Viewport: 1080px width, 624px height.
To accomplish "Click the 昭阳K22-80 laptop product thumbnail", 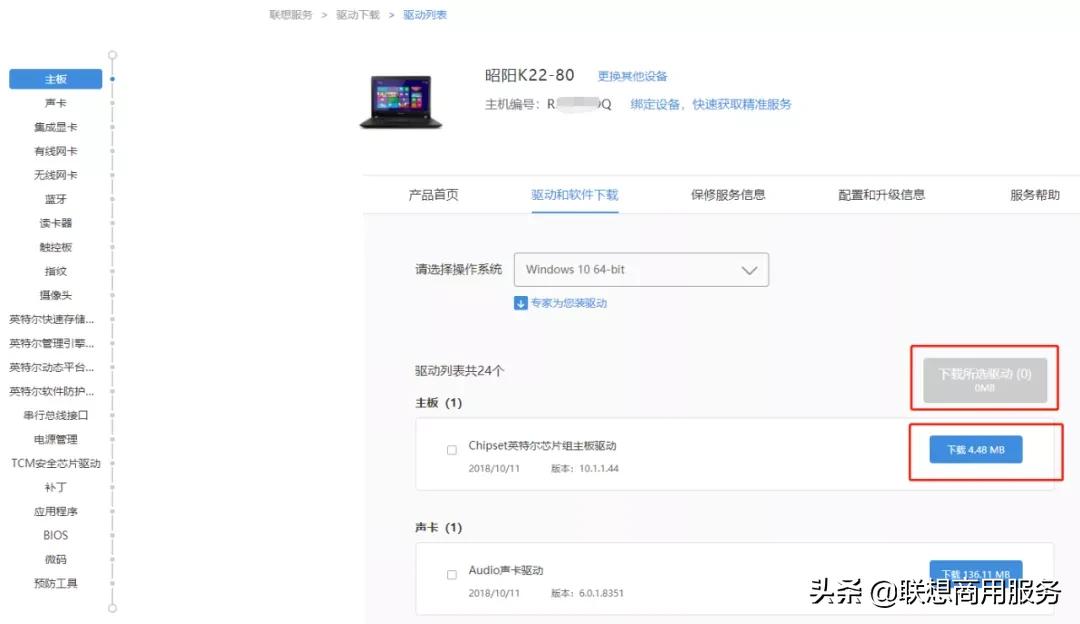I will [401, 101].
